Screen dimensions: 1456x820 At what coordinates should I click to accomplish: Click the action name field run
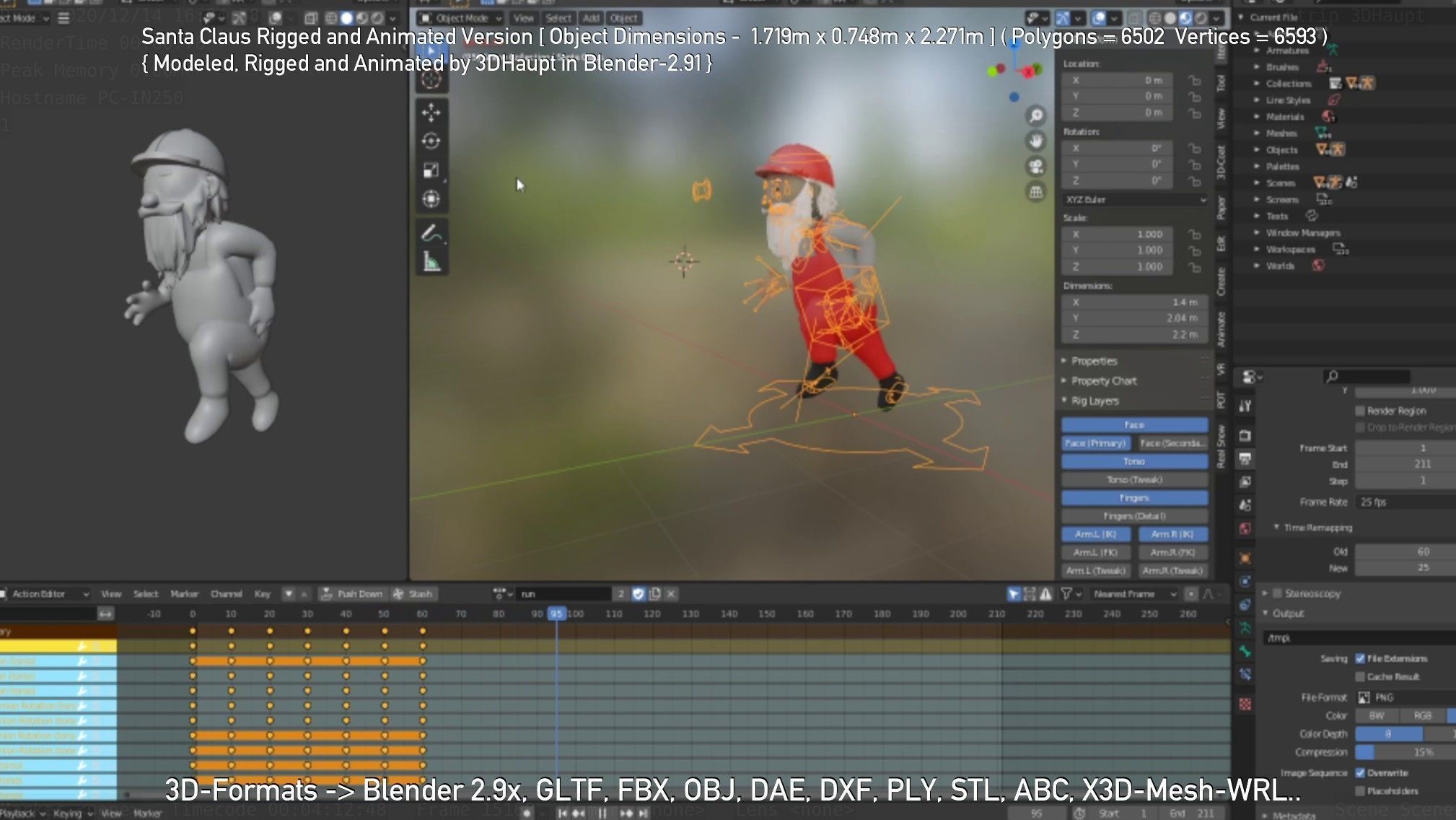pyautogui.click(x=564, y=594)
